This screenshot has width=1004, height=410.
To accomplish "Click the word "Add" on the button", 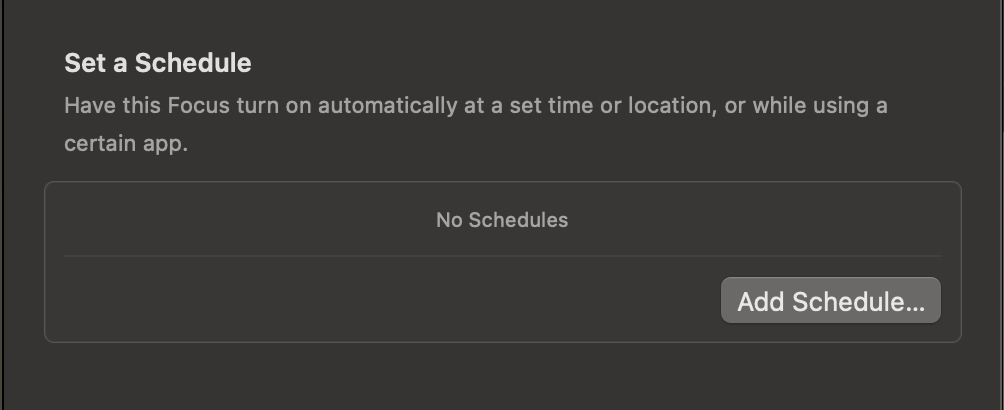I will point(761,301).
